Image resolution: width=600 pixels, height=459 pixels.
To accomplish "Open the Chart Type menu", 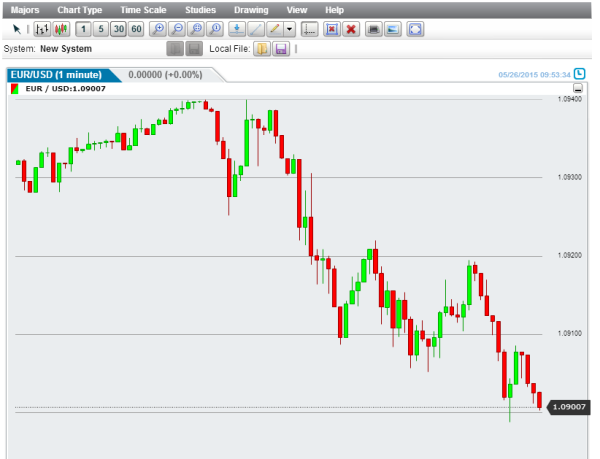I will tap(80, 10).
